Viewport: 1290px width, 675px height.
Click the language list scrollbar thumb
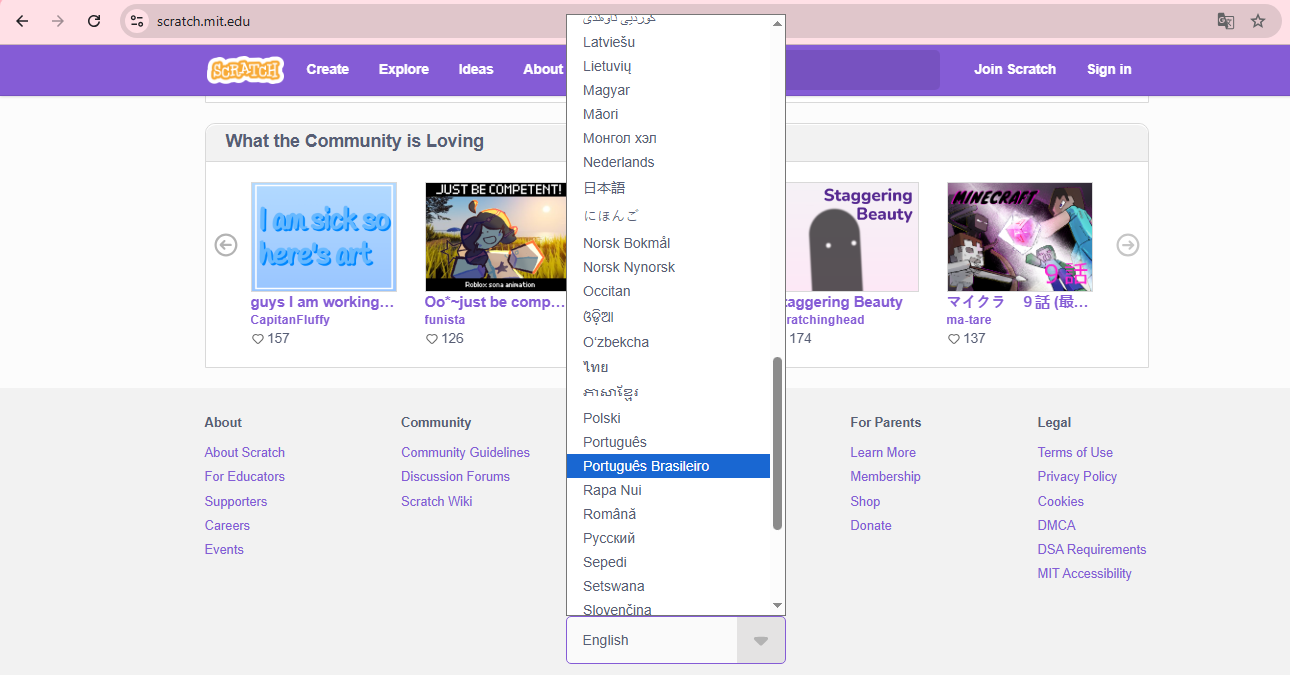point(777,443)
